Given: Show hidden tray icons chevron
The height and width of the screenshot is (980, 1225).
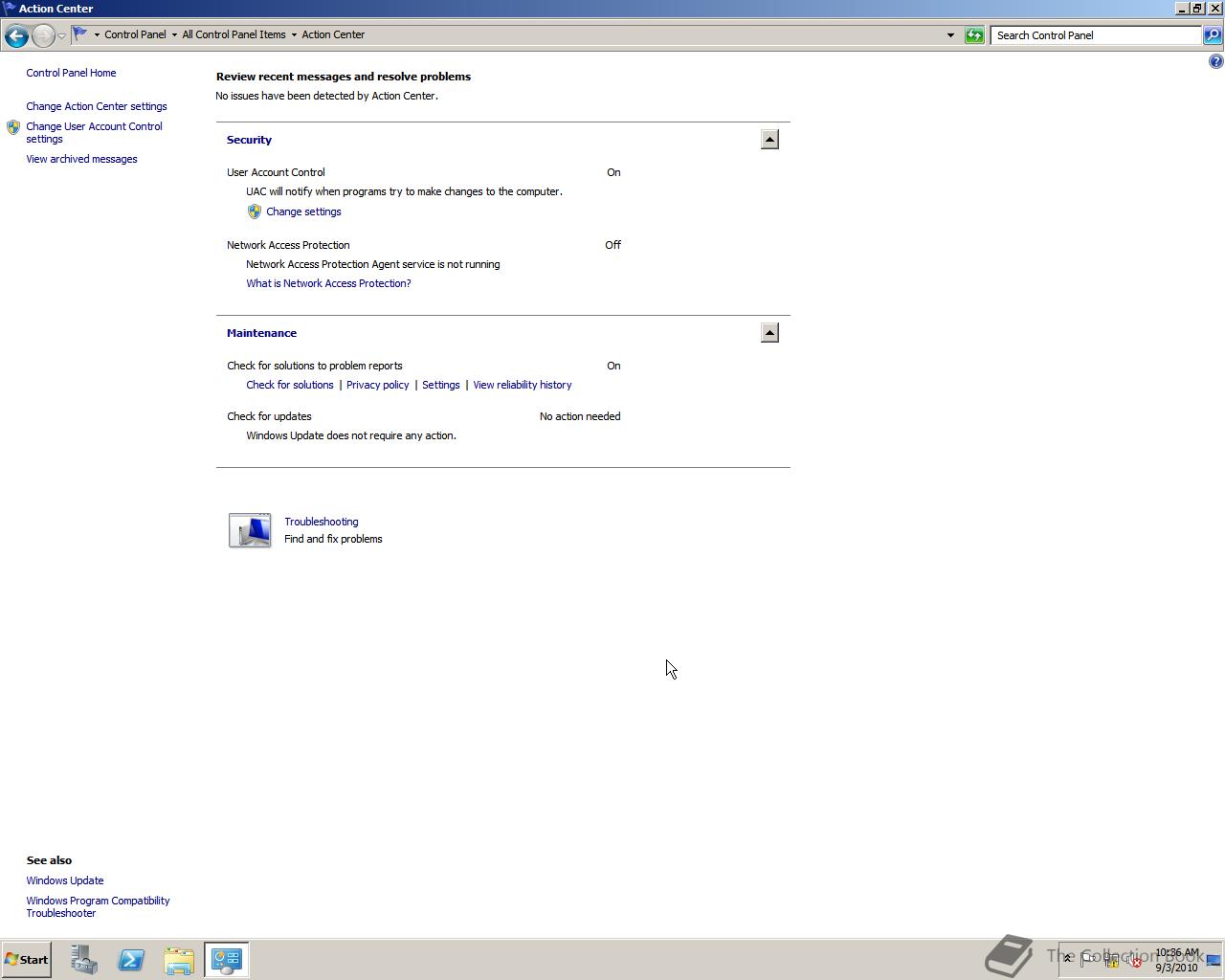Looking at the screenshot, I should point(1068,959).
